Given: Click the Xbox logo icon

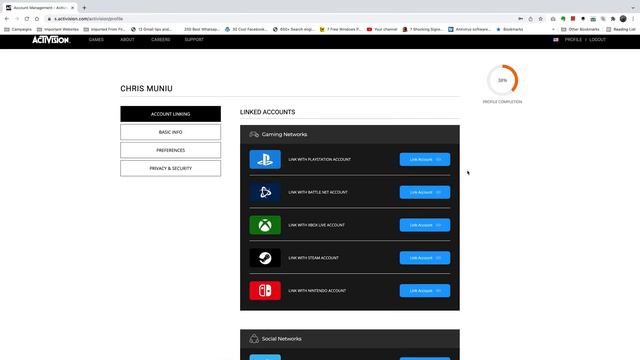Looking at the screenshot, I should click(265, 225).
